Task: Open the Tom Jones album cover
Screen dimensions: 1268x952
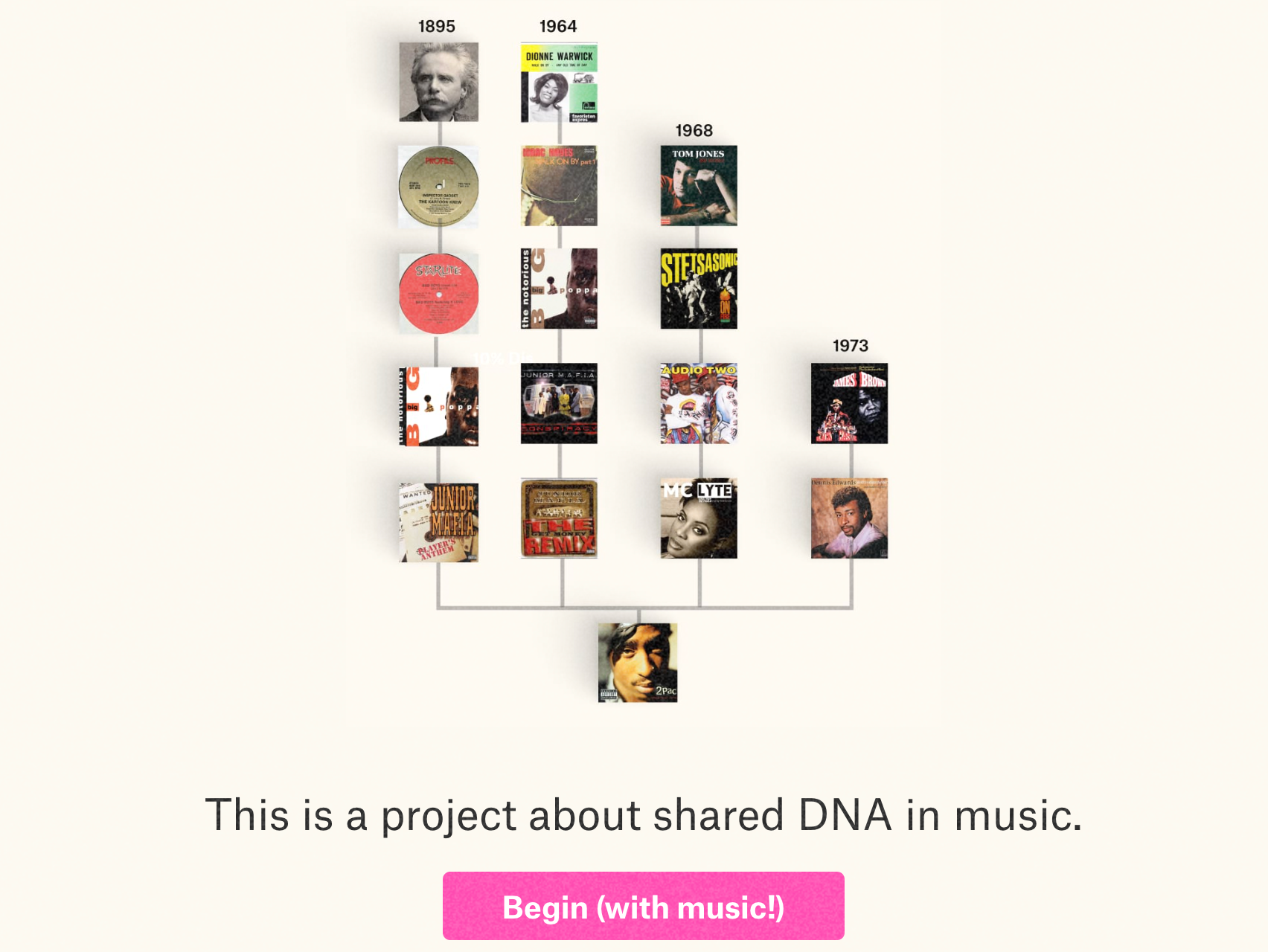Action: (x=699, y=185)
